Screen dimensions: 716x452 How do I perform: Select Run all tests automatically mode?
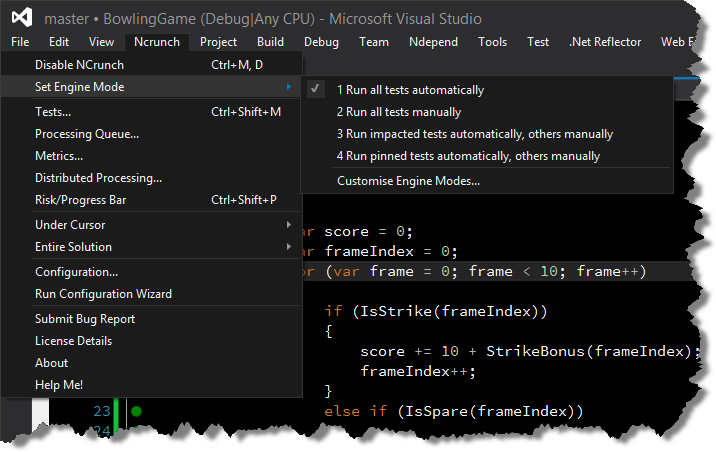410,90
